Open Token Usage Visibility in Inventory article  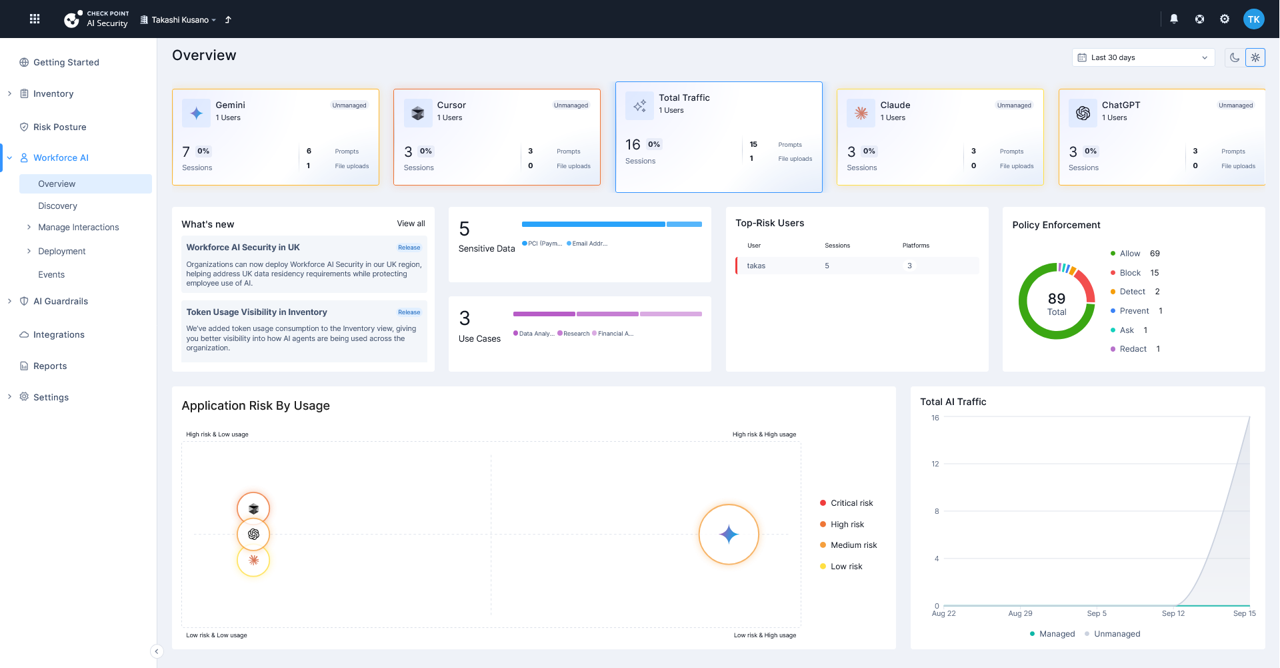(x=304, y=330)
